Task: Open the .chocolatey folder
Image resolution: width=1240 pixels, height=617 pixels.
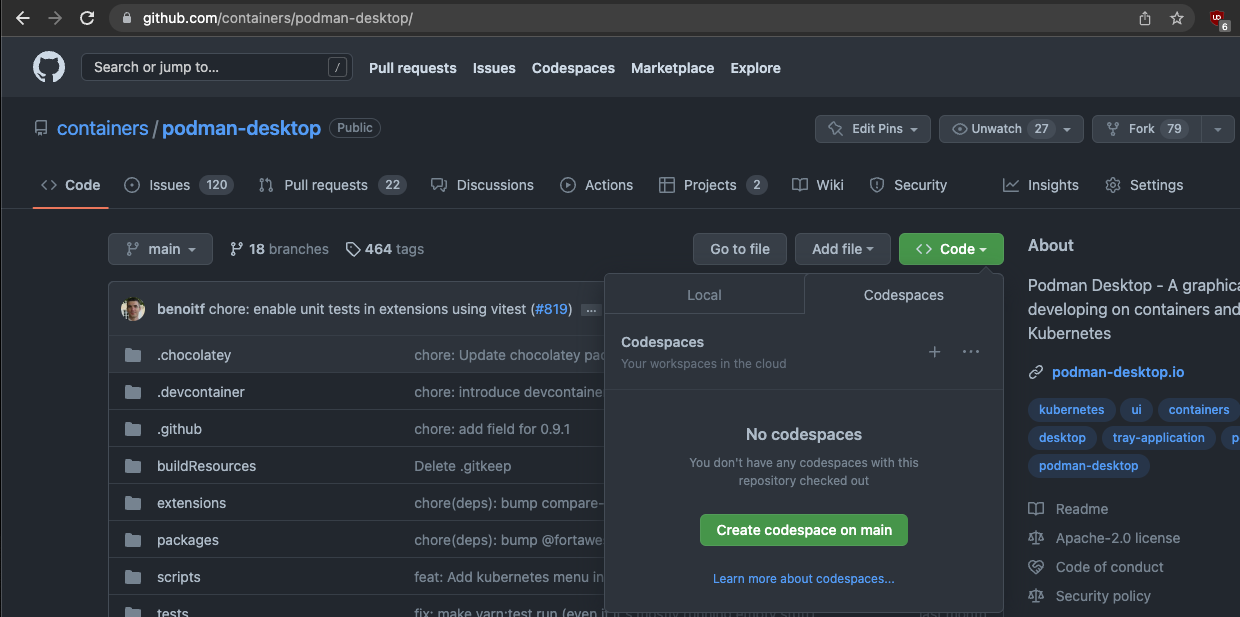Action: pos(194,355)
